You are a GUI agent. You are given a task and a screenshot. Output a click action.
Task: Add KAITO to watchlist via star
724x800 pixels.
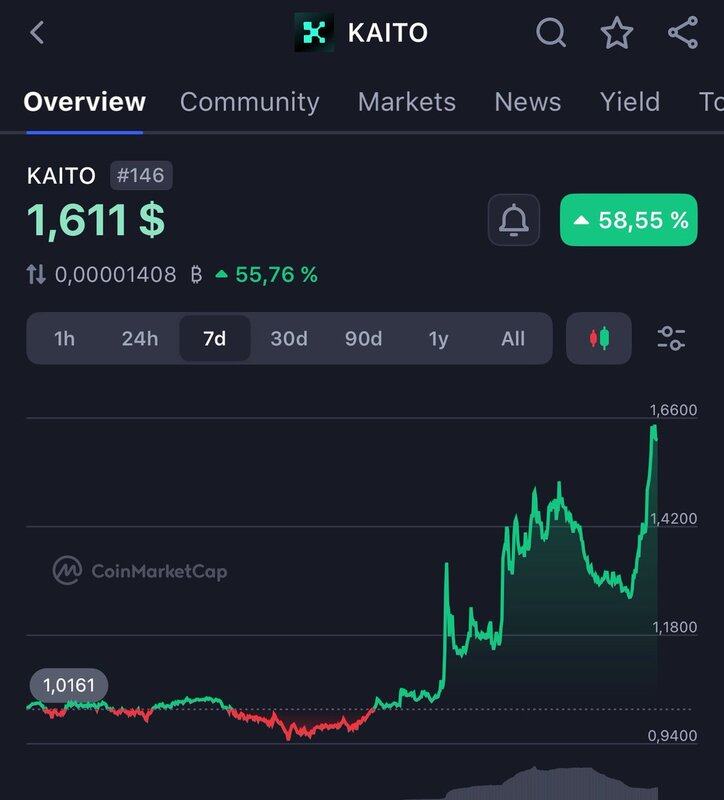tap(617, 33)
